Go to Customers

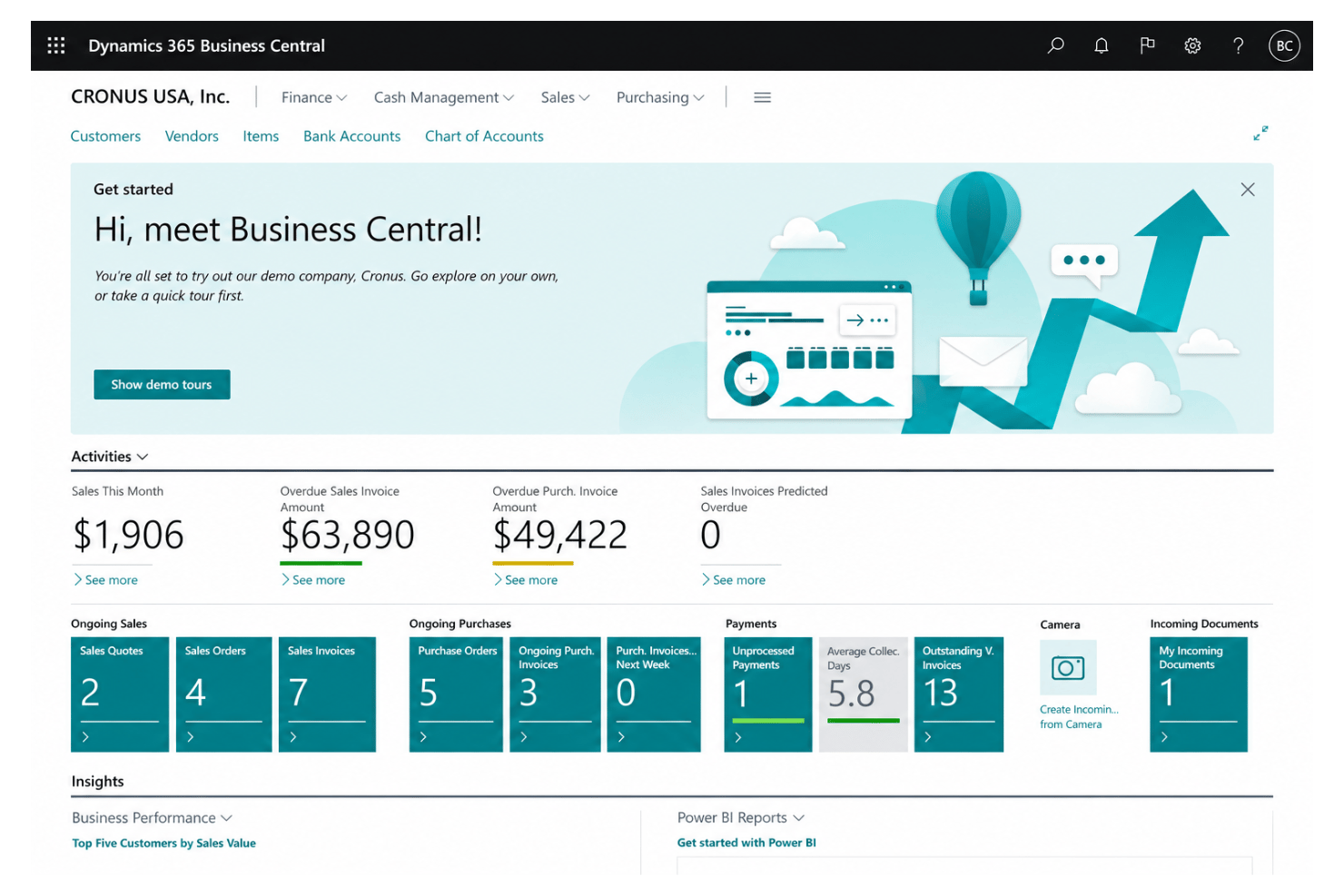pos(105,136)
